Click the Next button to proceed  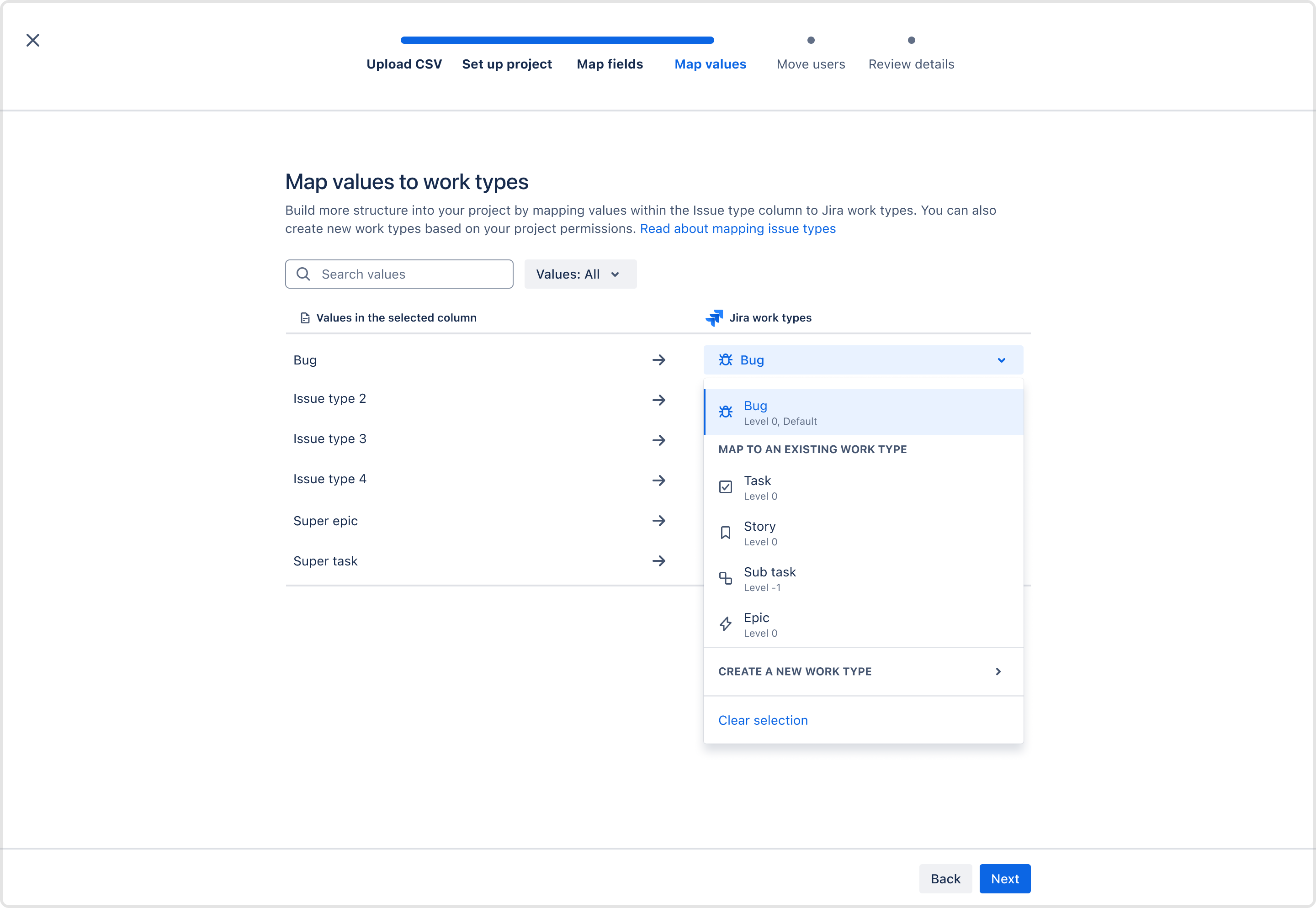(1005, 878)
